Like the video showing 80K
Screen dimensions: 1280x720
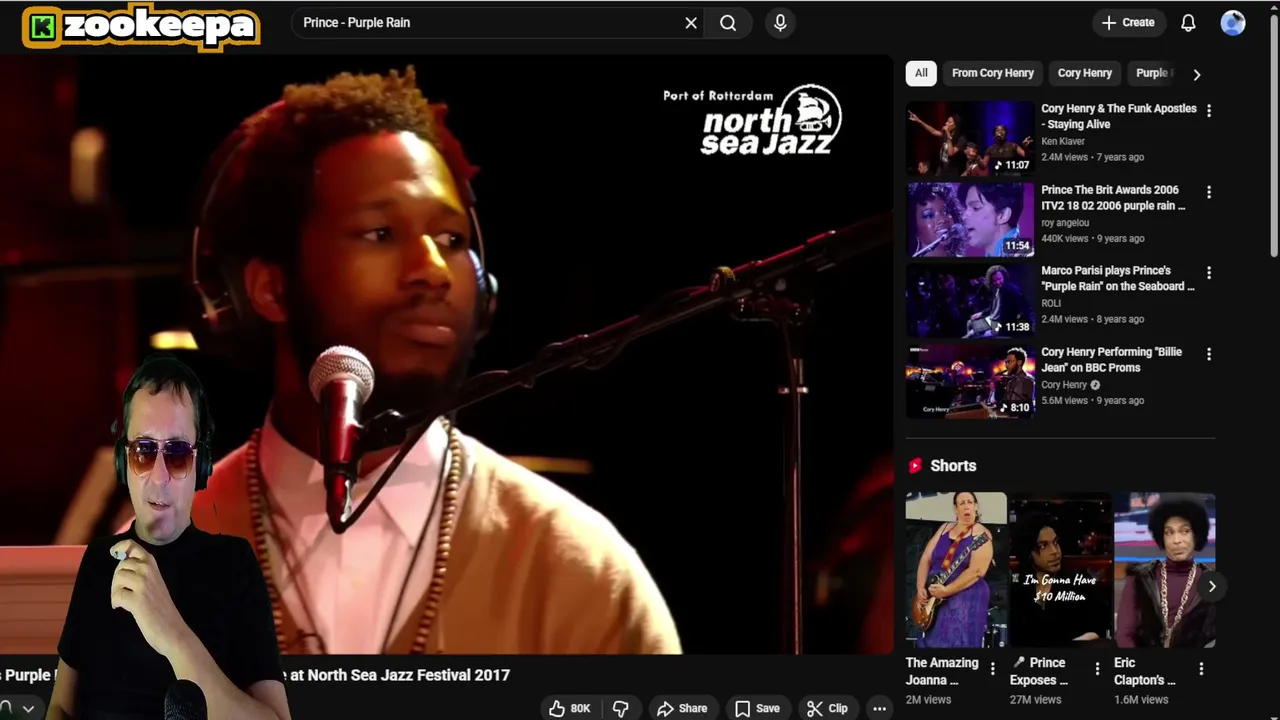(570, 708)
